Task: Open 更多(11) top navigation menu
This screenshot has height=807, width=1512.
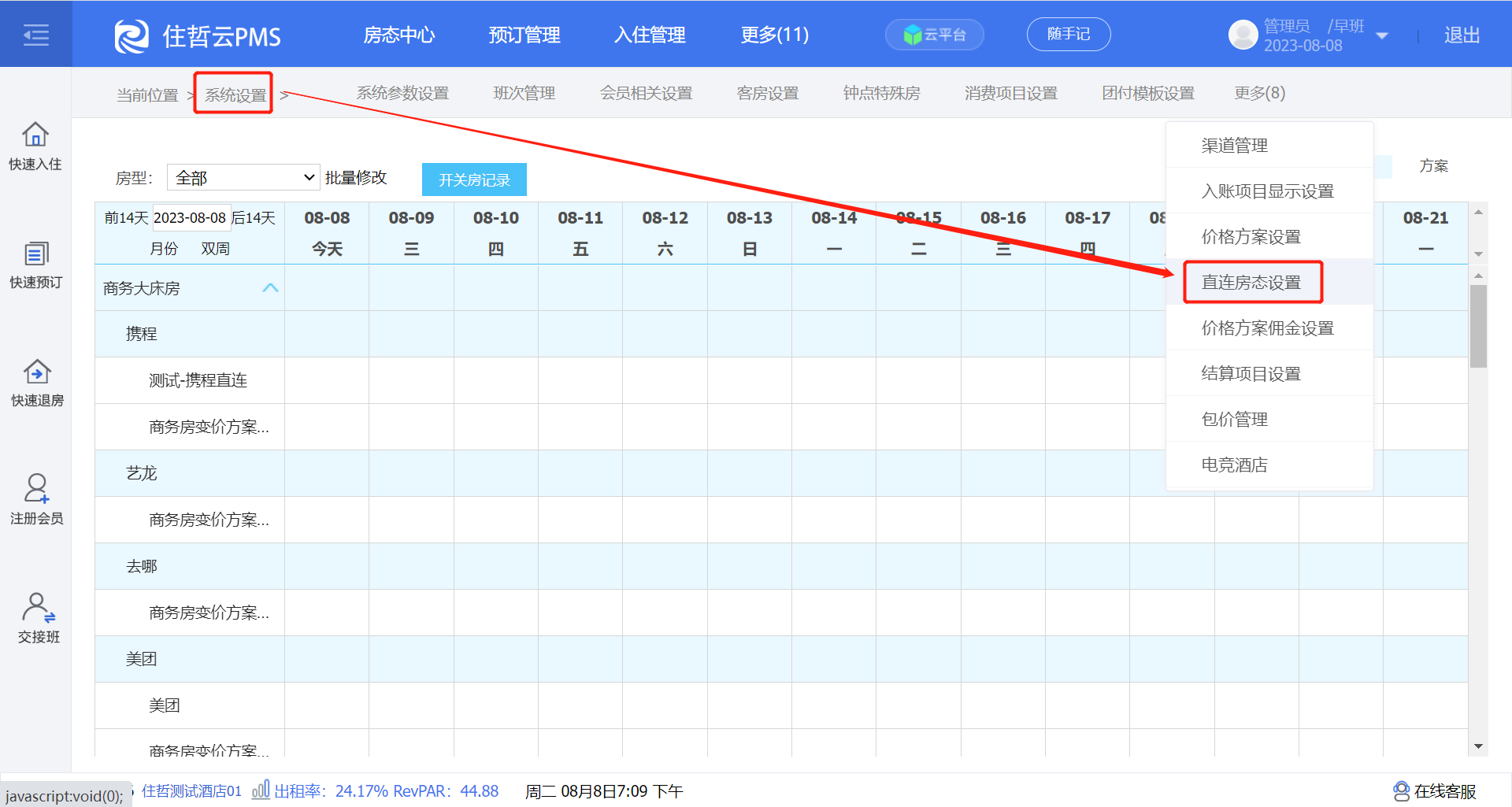Action: click(x=774, y=35)
